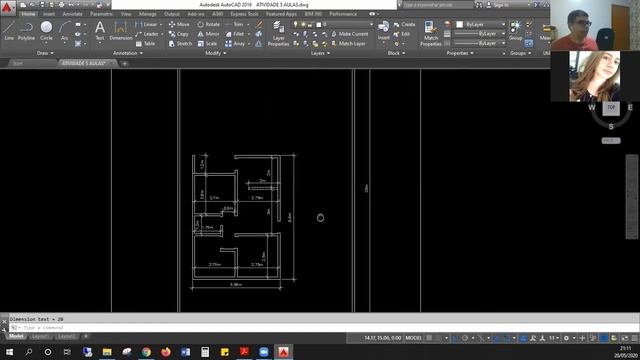Click the Fillet tool
This screenshot has height=360, width=640.
pyautogui.click(x=234, y=34)
